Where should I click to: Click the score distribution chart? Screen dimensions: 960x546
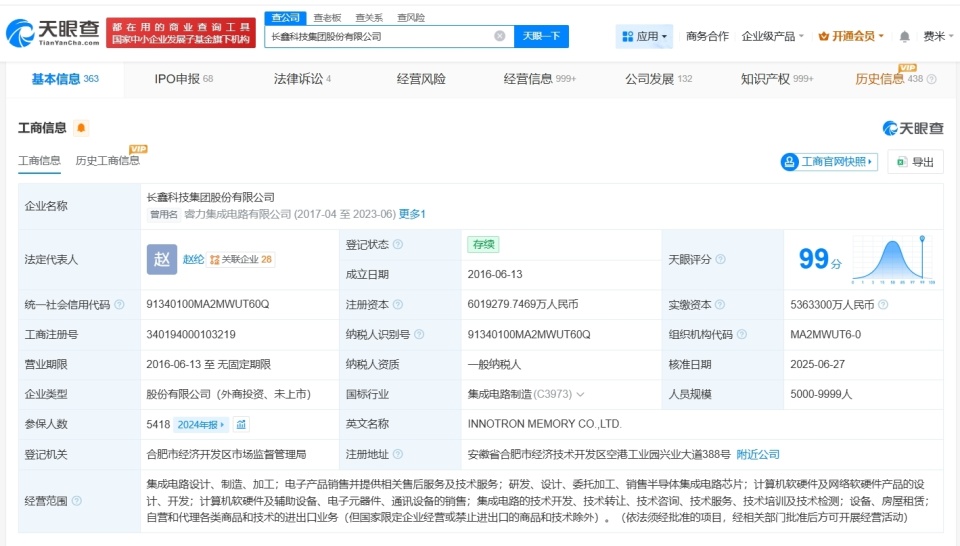(x=893, y=260)
